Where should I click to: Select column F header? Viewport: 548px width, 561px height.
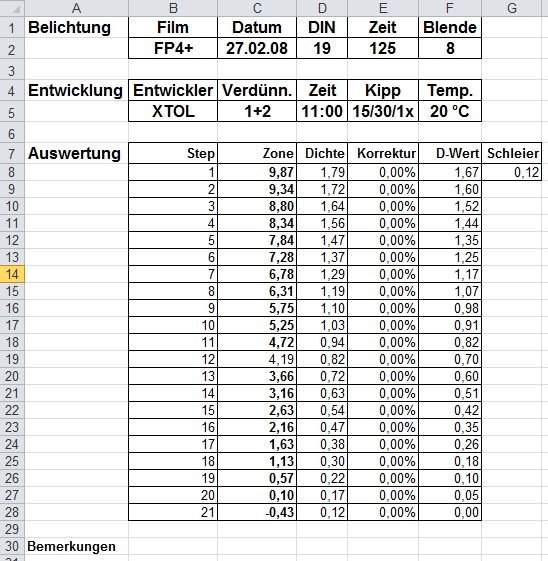pos(450,8)
